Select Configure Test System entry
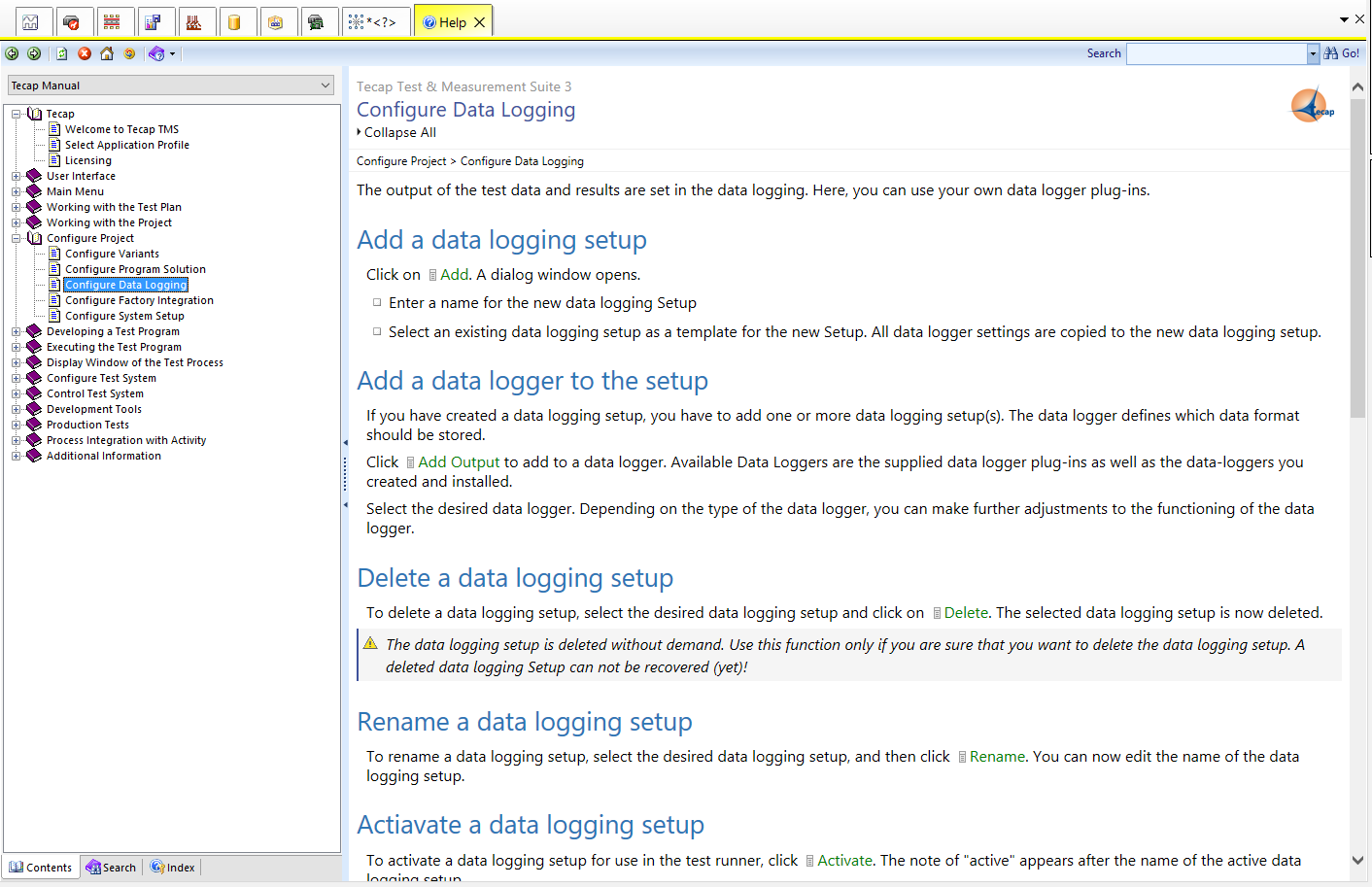 (101, 378)
